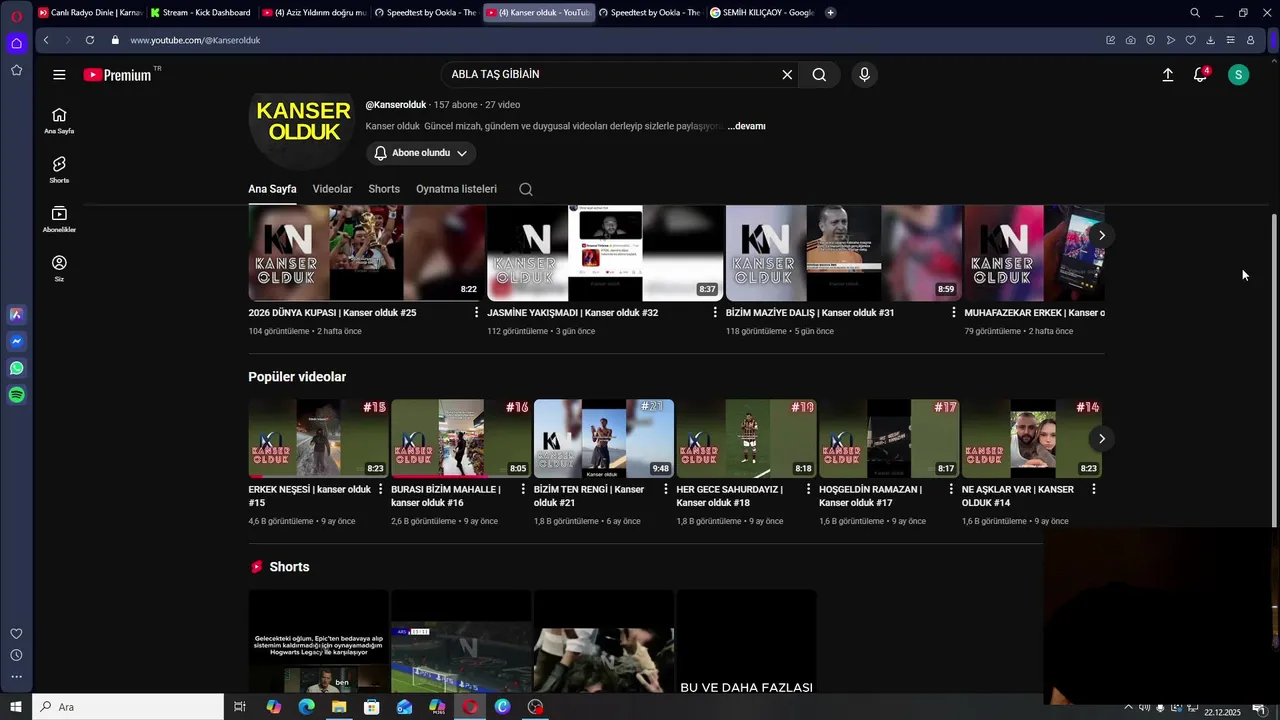Open the Opera tab search magnifier
This screenshot has height=720, width=1280.
[1195, 13]
